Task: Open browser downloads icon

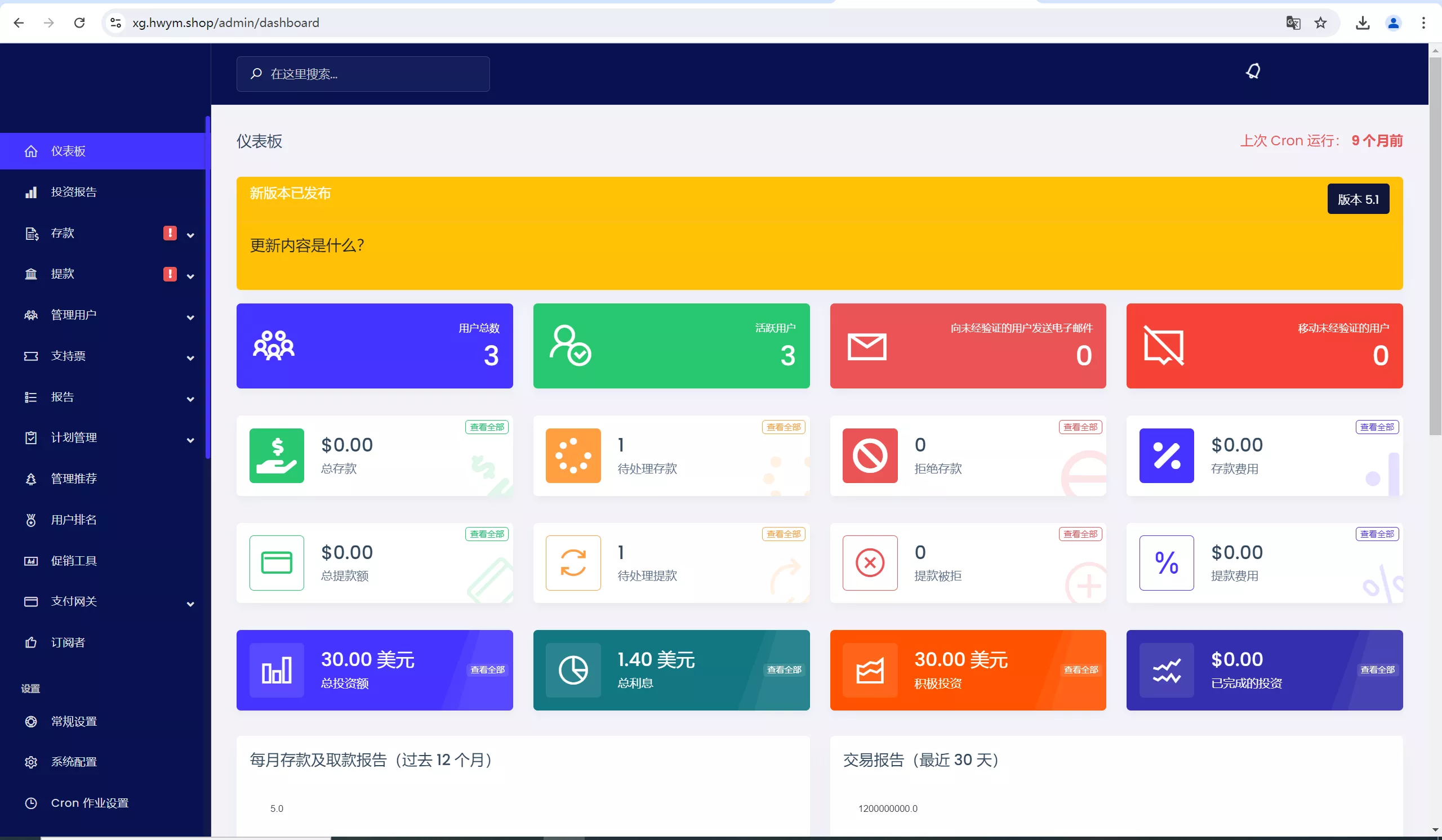Action: click(x=1363, y=23)
